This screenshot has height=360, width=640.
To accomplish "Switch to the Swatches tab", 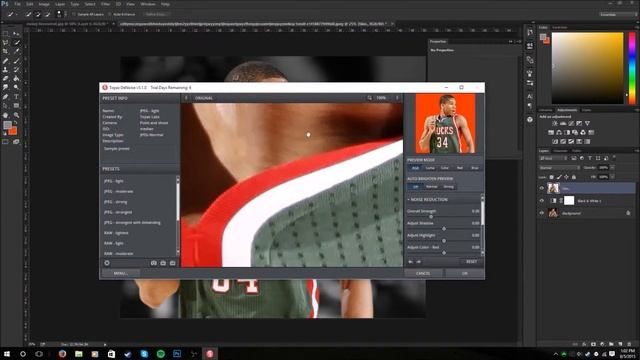I will tap(560, 28).
